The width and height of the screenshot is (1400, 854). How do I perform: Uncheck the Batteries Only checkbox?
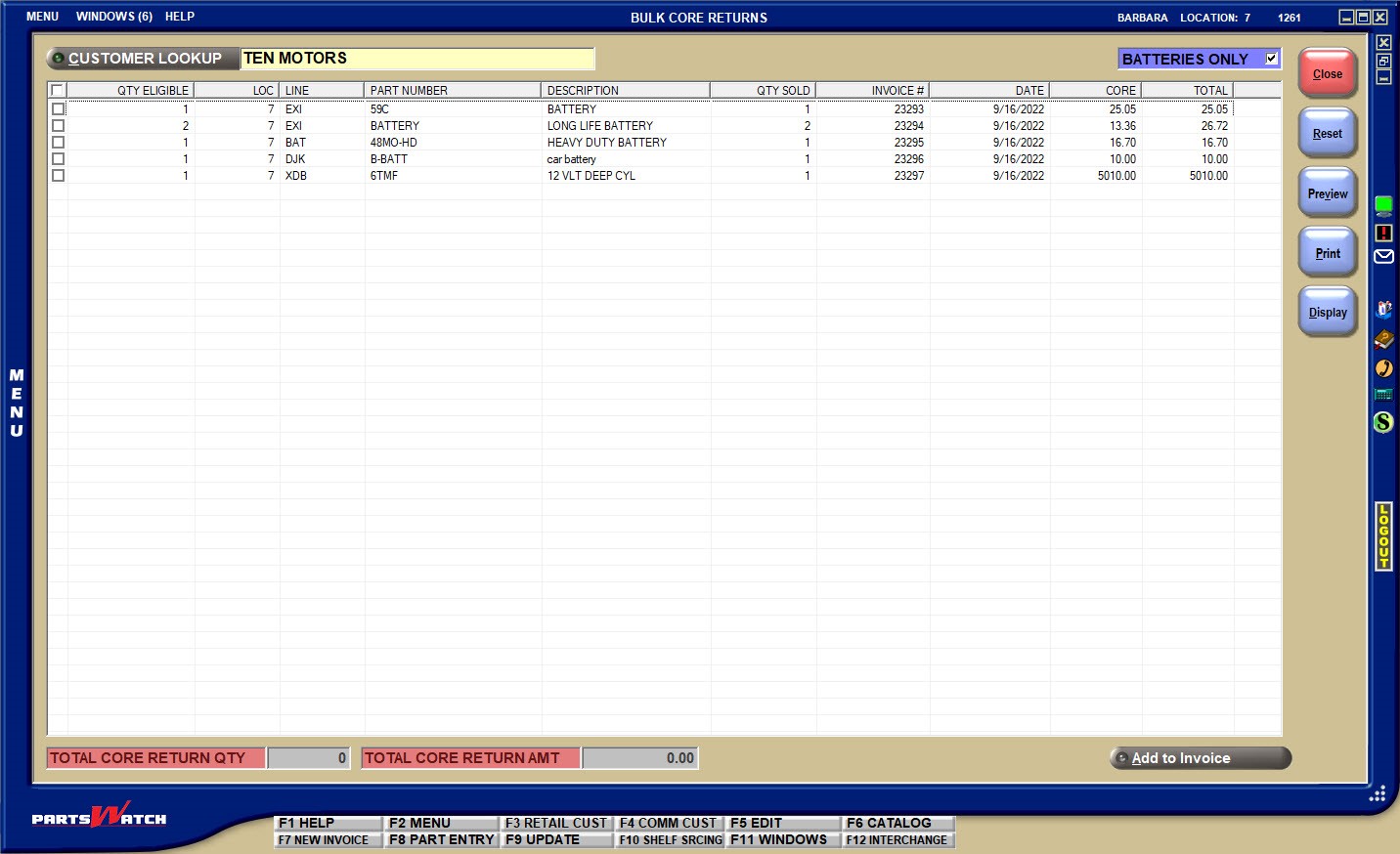[1271, 59]
